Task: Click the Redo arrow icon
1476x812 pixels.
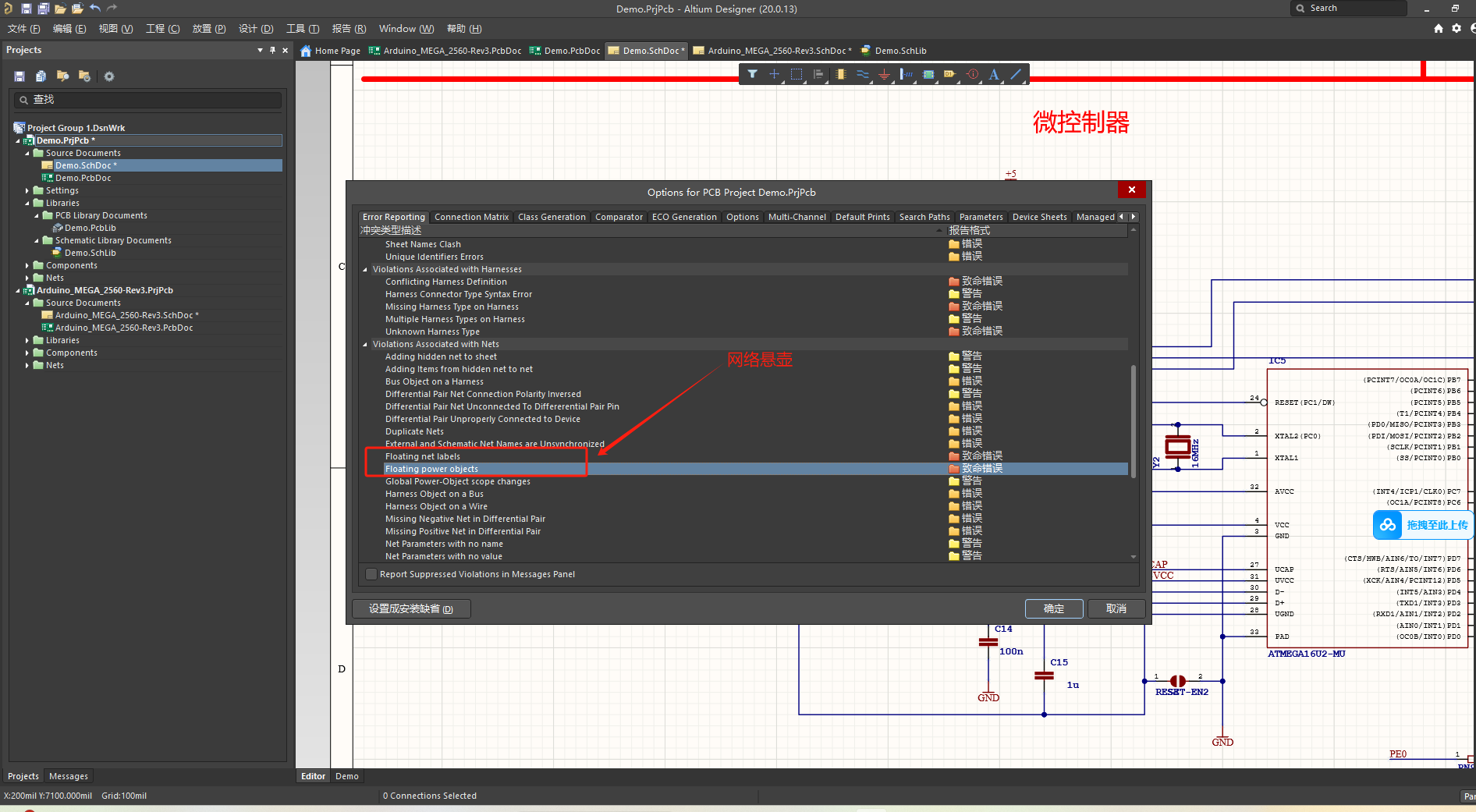Action: (x=112, y=9)
